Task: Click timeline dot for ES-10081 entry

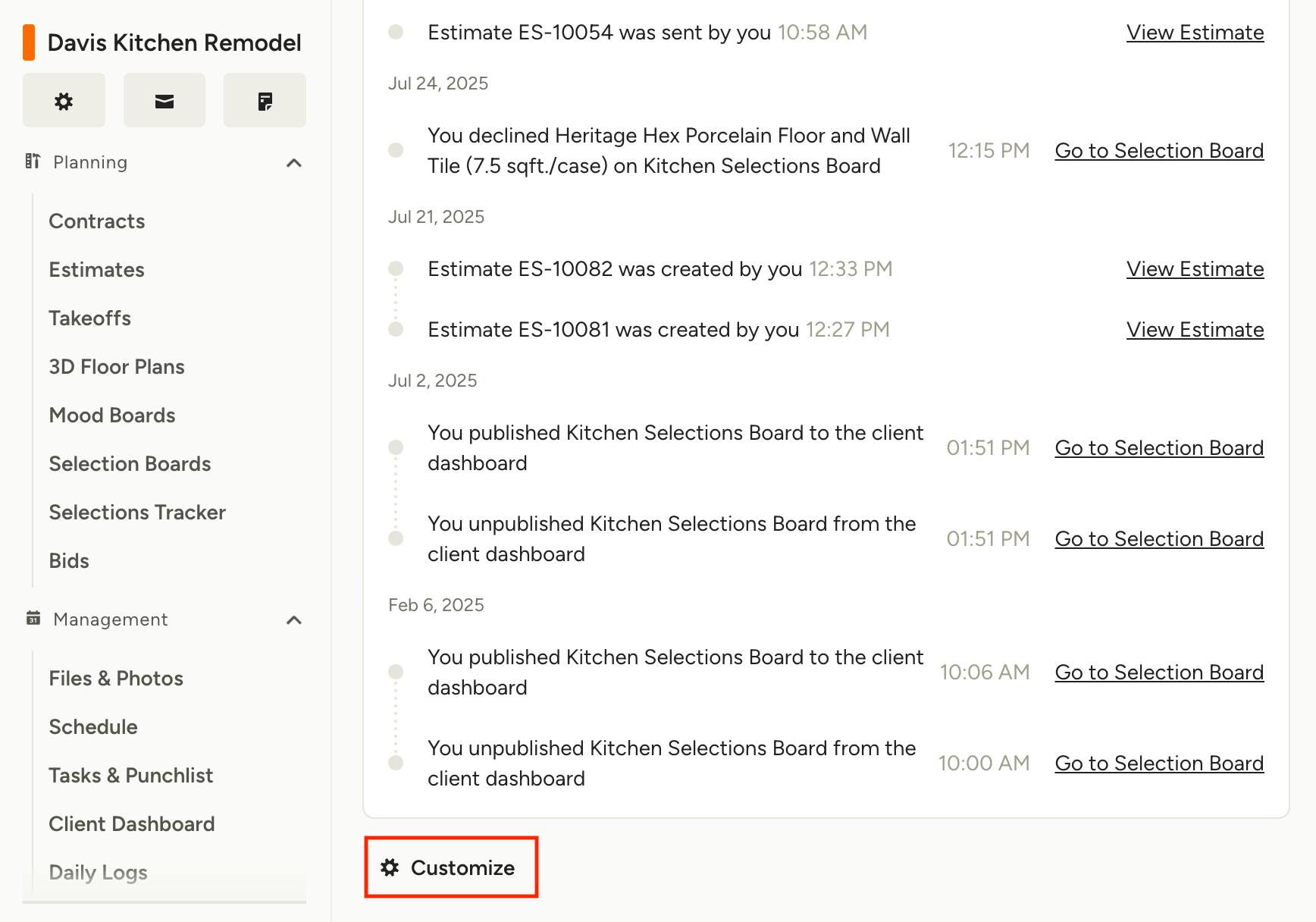Action: point(396,330)
